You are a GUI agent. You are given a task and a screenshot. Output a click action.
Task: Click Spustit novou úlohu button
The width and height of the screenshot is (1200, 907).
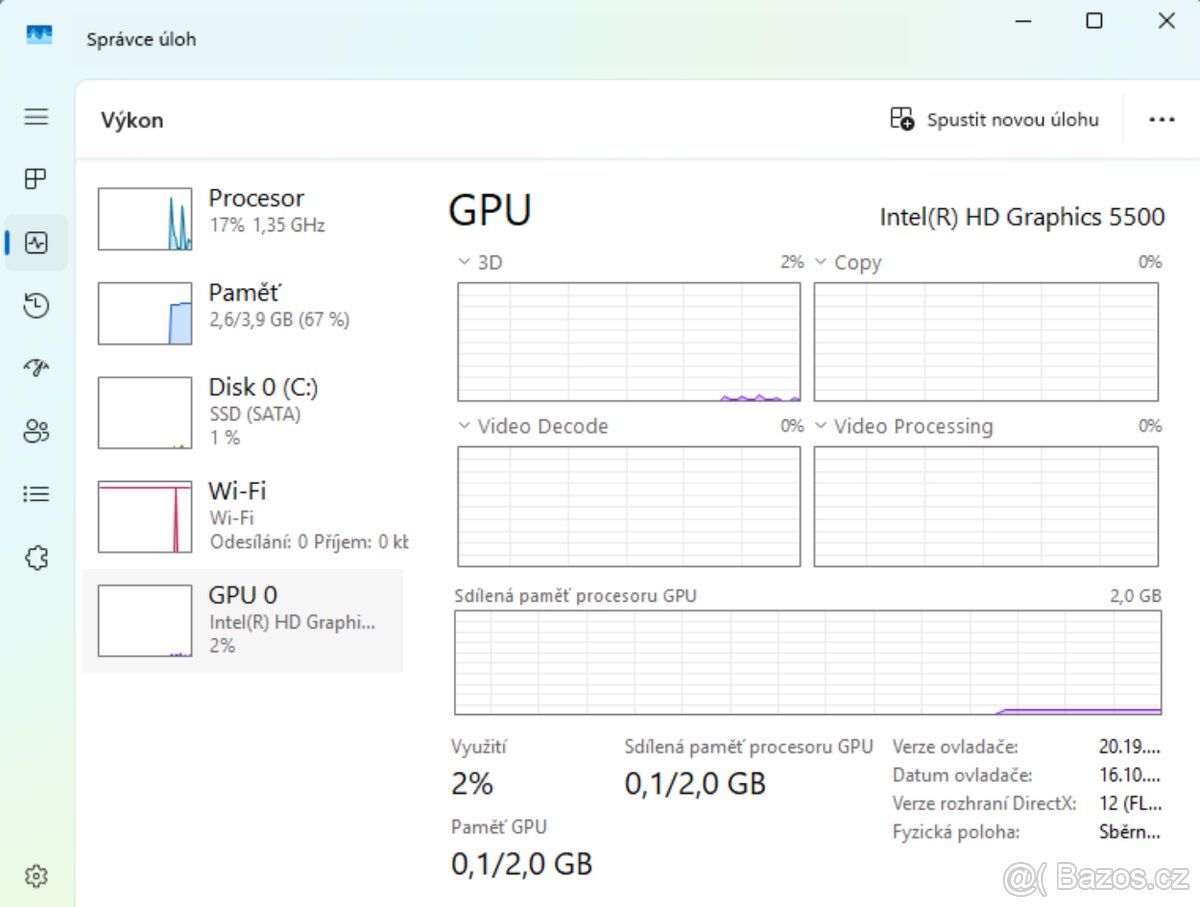(995, 120)
